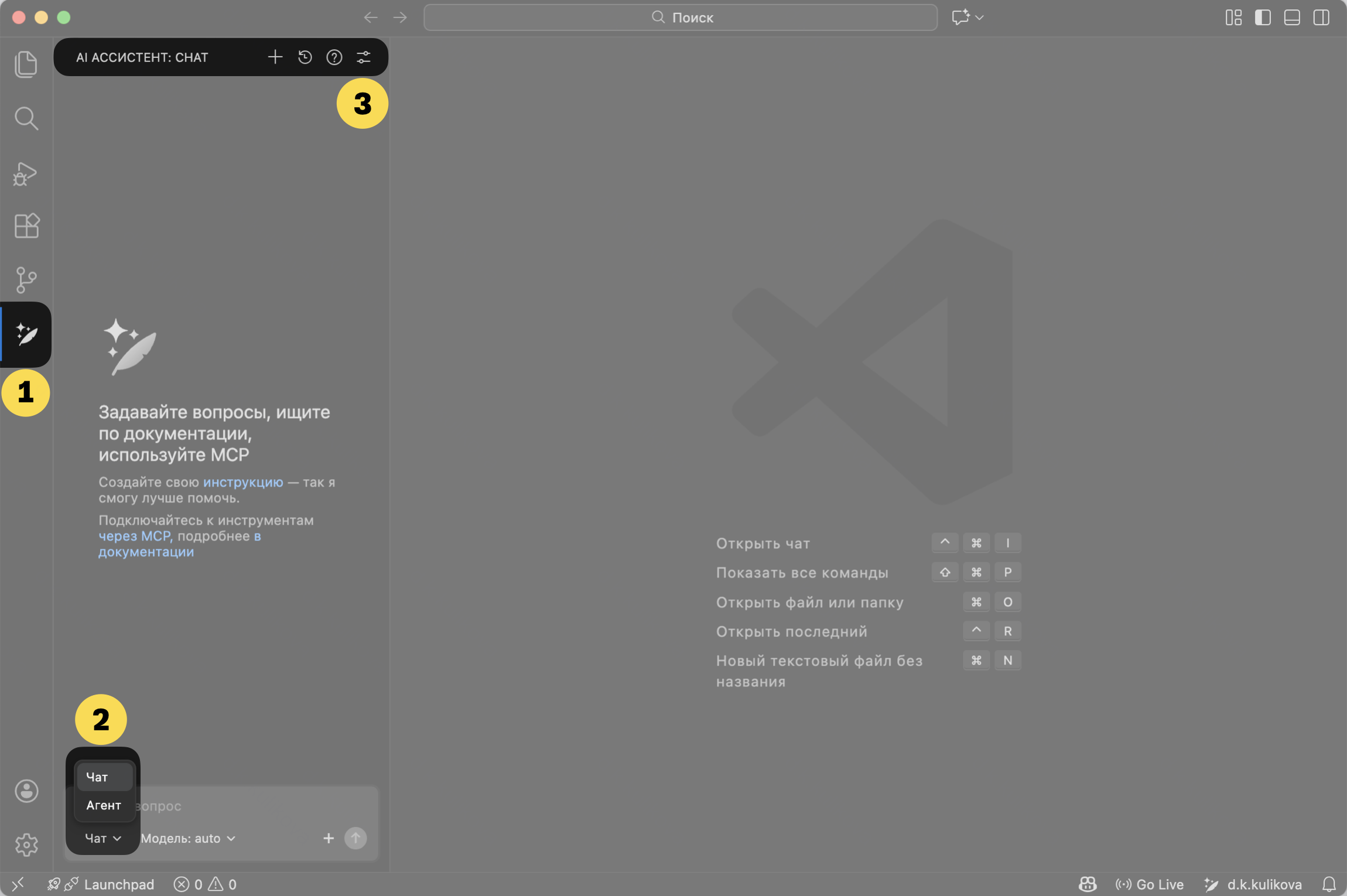
Task: Click the Открыть чат shortcut text
Action: pos(763,543)
